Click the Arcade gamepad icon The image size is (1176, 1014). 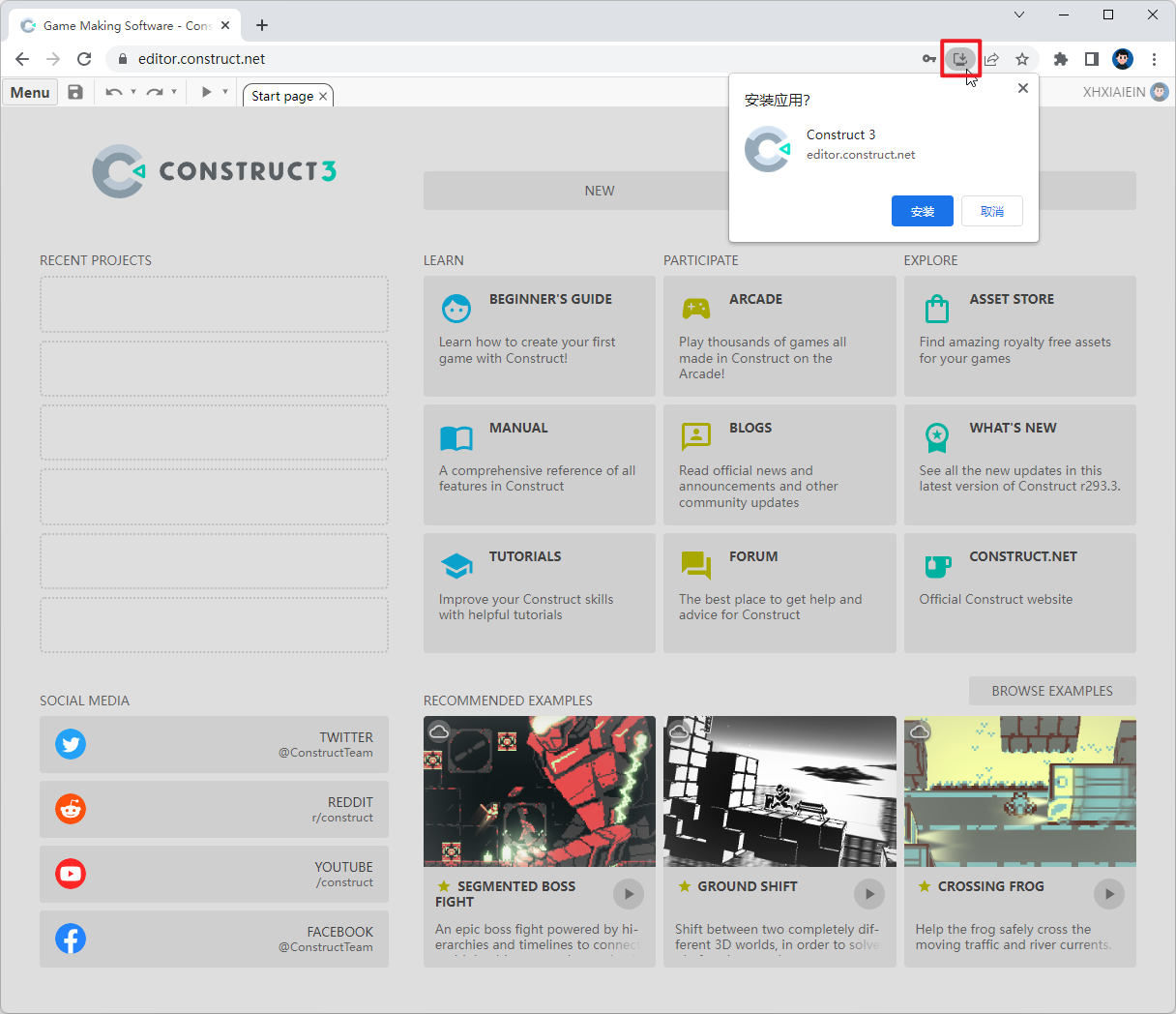coord(696,308)
